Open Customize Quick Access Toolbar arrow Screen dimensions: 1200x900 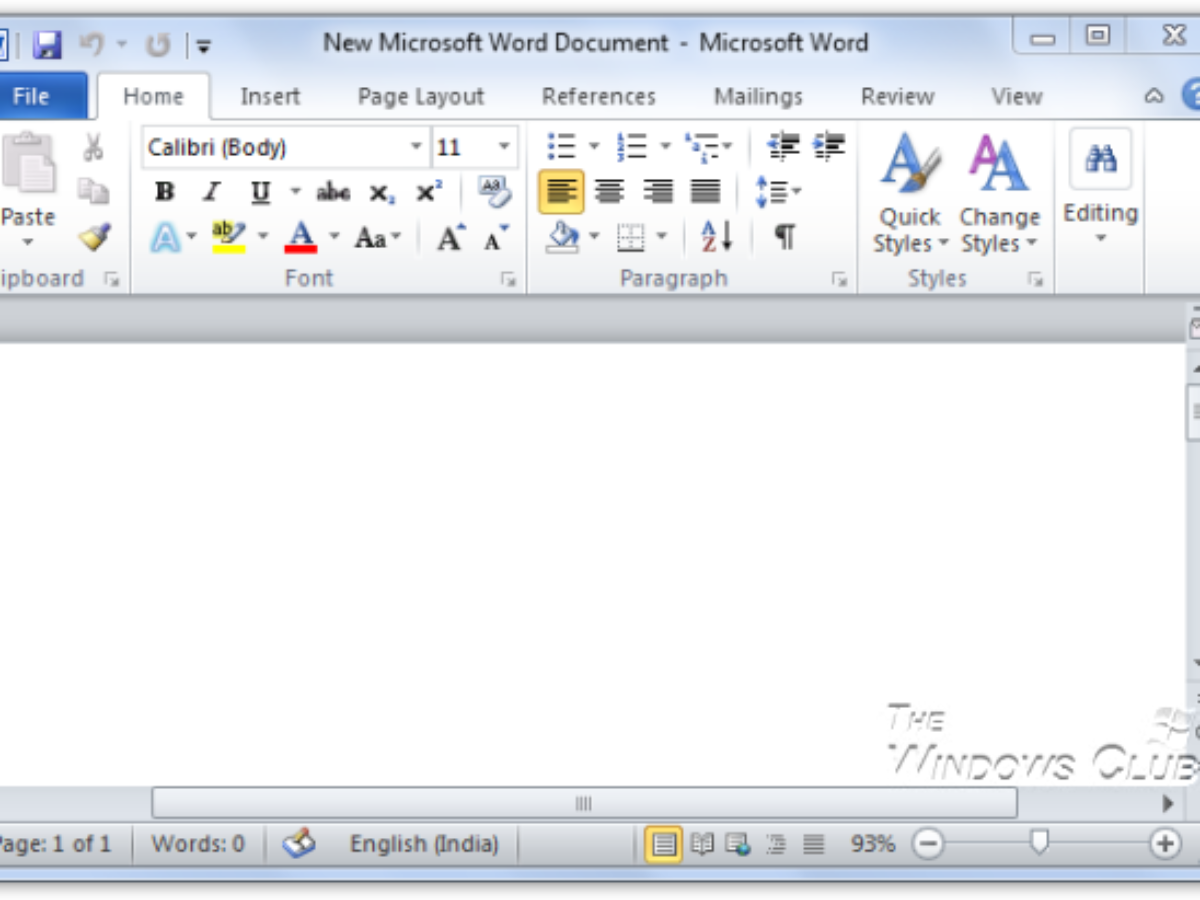click(203, 45)
